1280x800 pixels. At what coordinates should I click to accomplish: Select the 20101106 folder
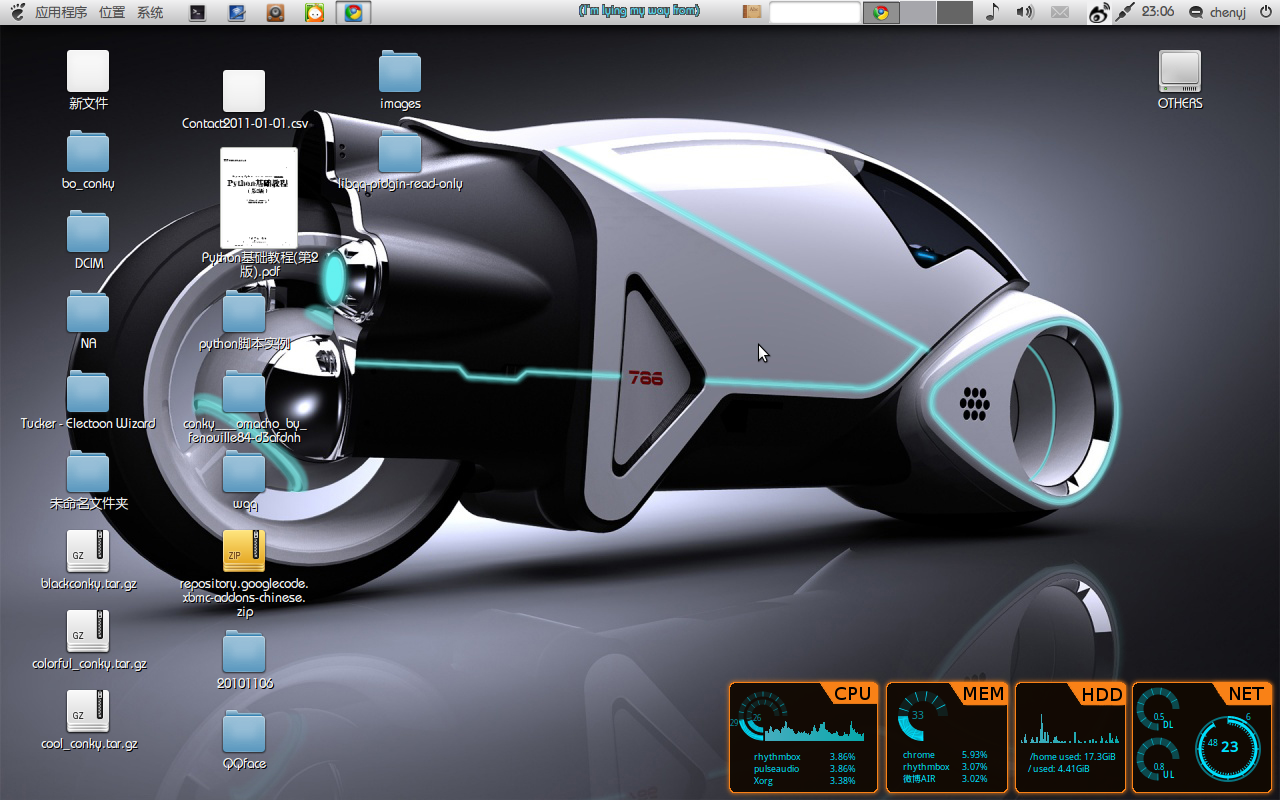(x=244, y=660)
